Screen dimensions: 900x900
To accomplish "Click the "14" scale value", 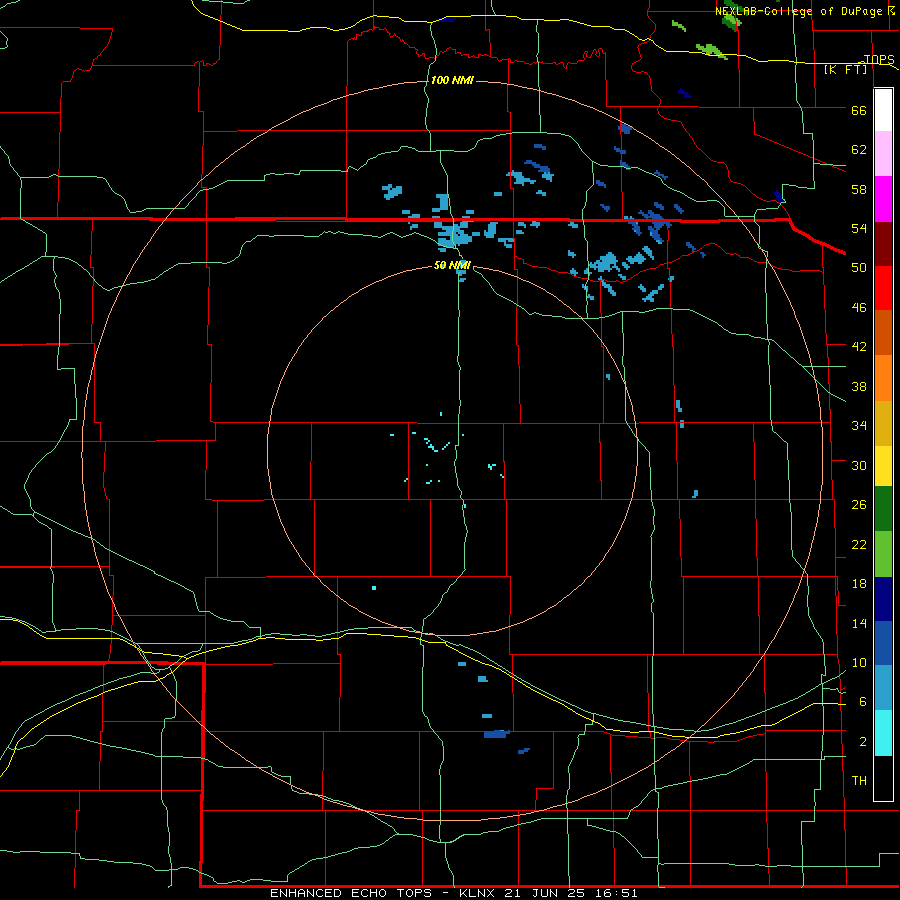I will [859, 623].
